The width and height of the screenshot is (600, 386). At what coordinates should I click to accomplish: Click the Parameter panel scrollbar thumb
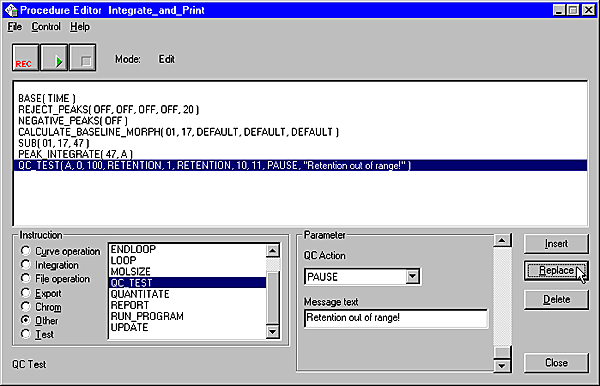tap(502, 352)
